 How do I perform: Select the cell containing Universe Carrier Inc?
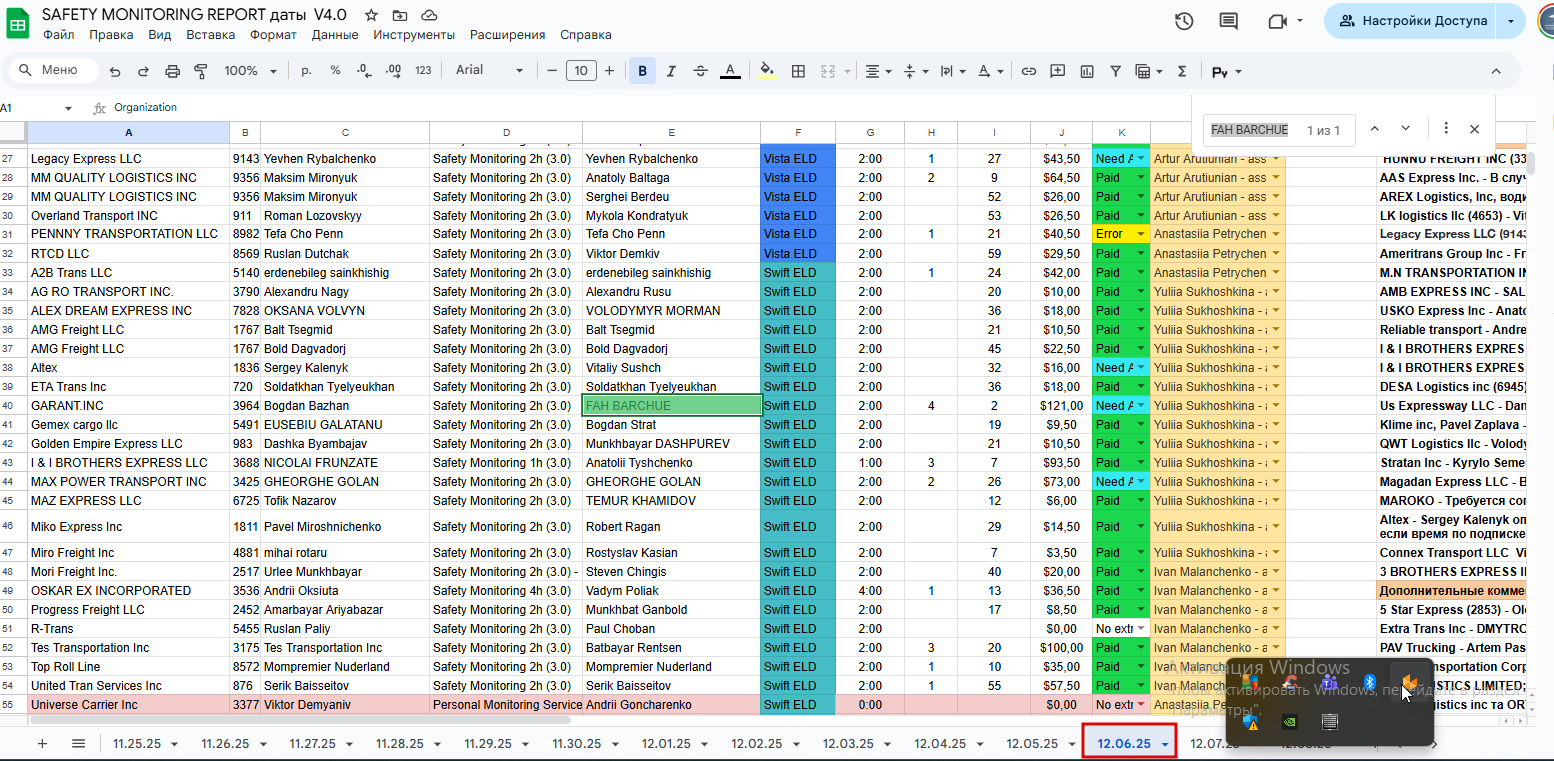pos(129,705)
